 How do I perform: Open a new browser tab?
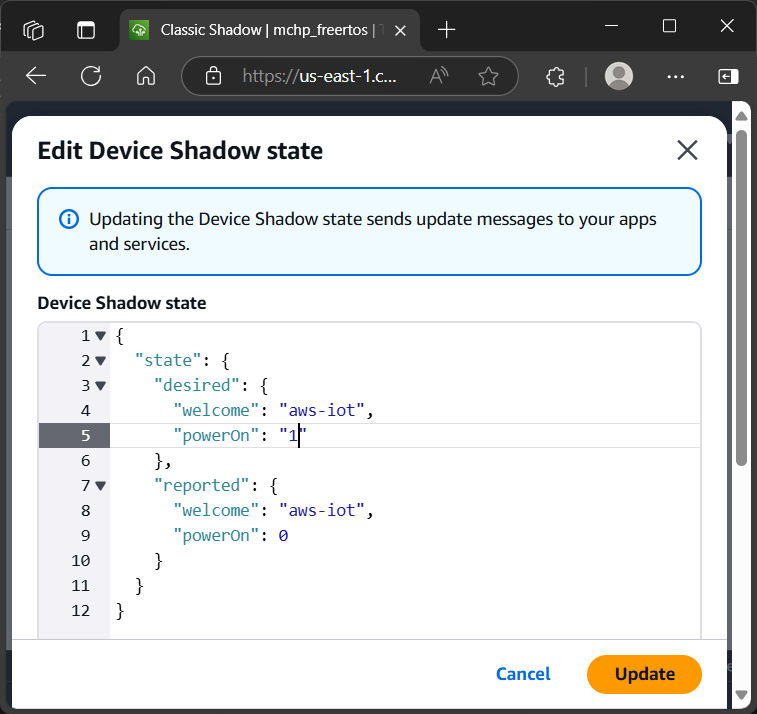447,30
